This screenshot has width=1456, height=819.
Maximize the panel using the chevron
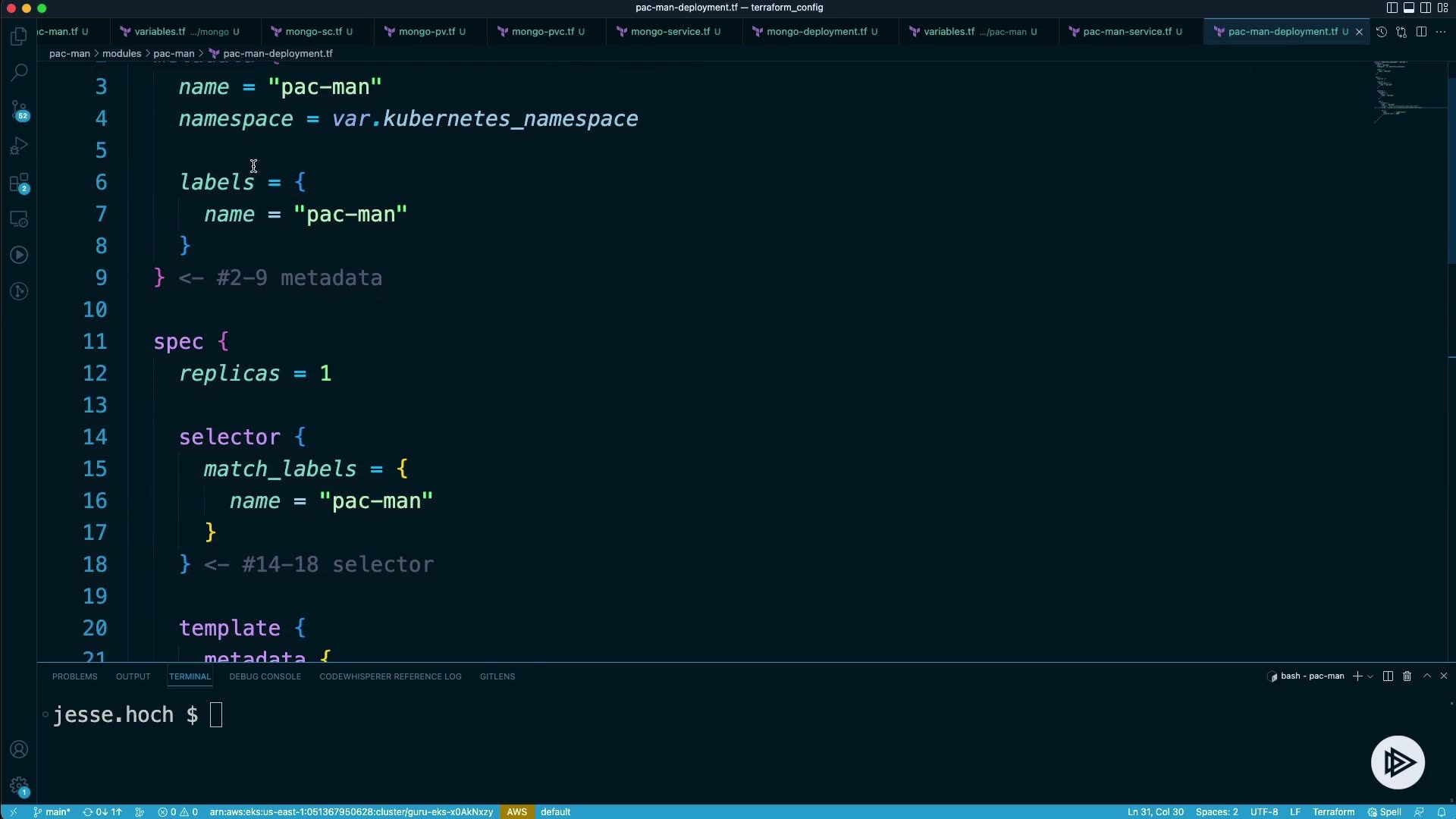coord(1426,676)
